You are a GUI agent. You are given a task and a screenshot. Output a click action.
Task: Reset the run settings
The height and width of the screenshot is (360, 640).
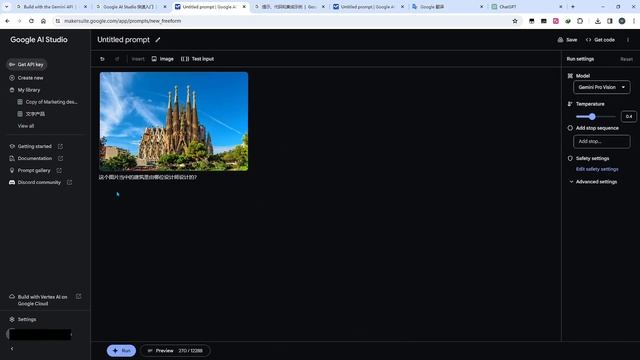[x=626, y=59]
